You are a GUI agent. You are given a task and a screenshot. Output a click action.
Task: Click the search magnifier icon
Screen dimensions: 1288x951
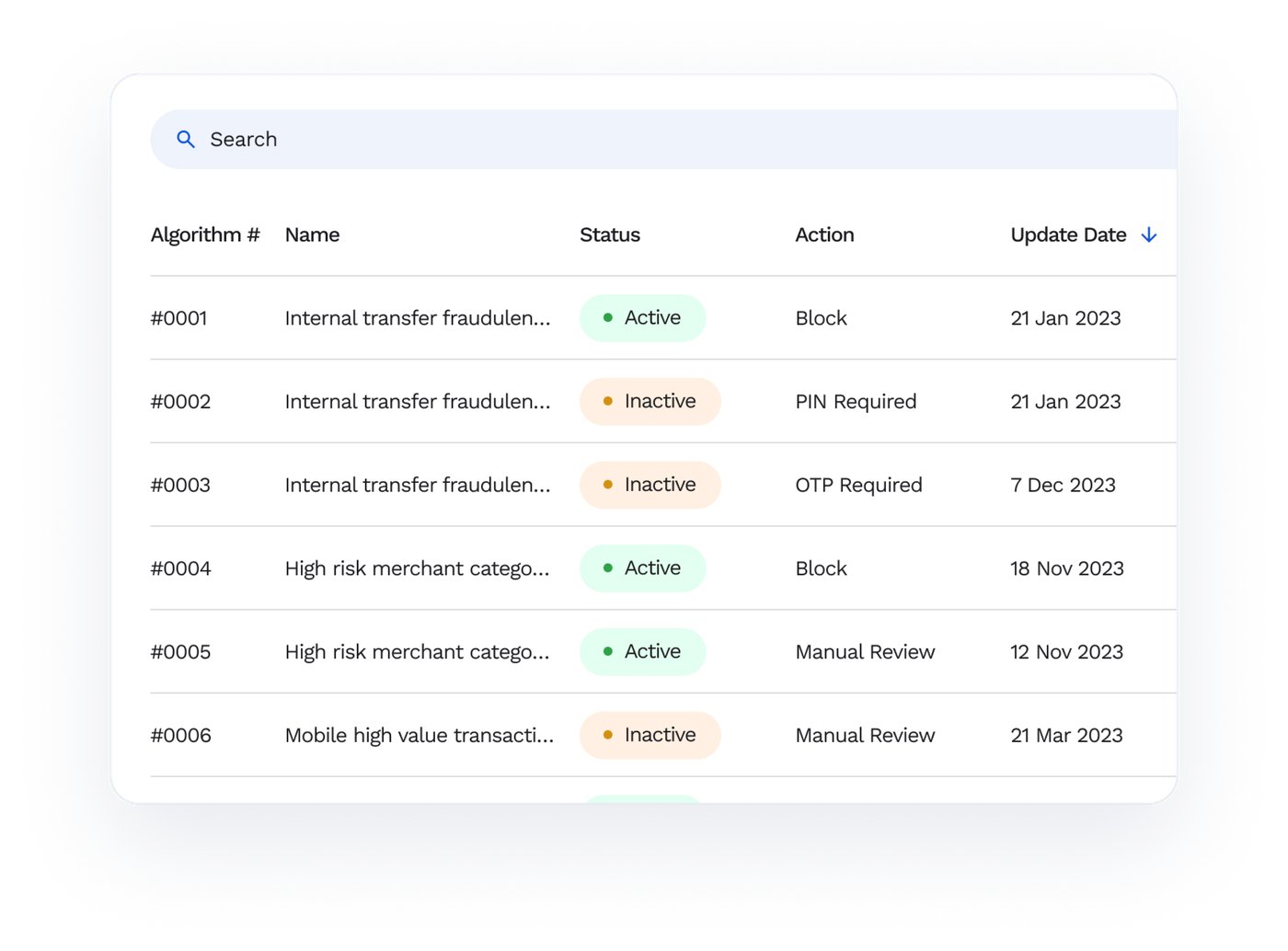pyautogui.click(x=186, y=140)
